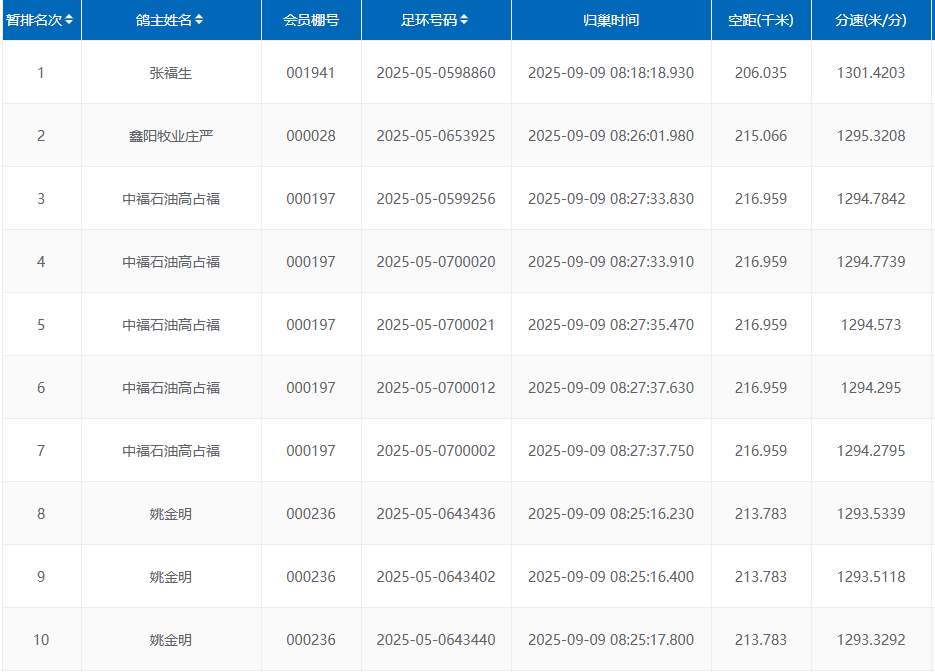Click the 分速(米/分) column header

click(871, 20)
